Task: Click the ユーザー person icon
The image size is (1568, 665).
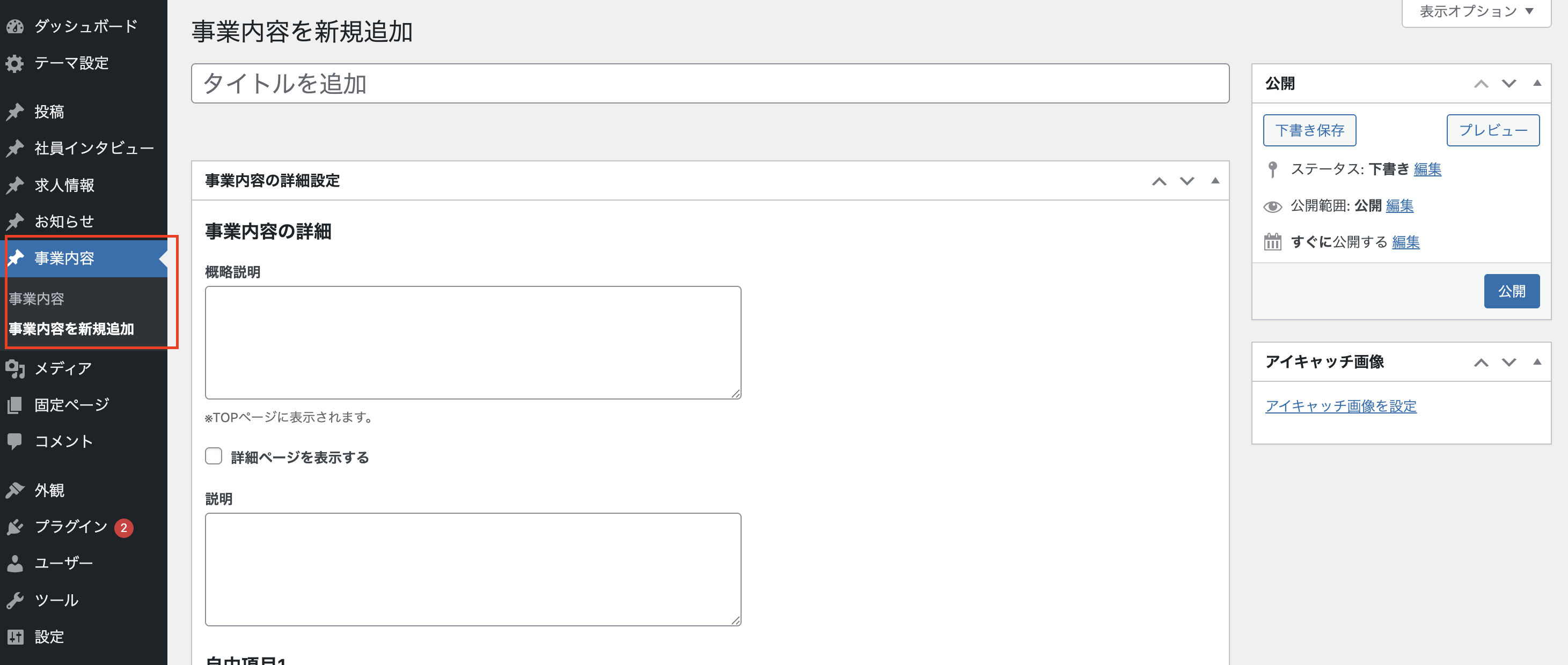Action: point(15,564)
